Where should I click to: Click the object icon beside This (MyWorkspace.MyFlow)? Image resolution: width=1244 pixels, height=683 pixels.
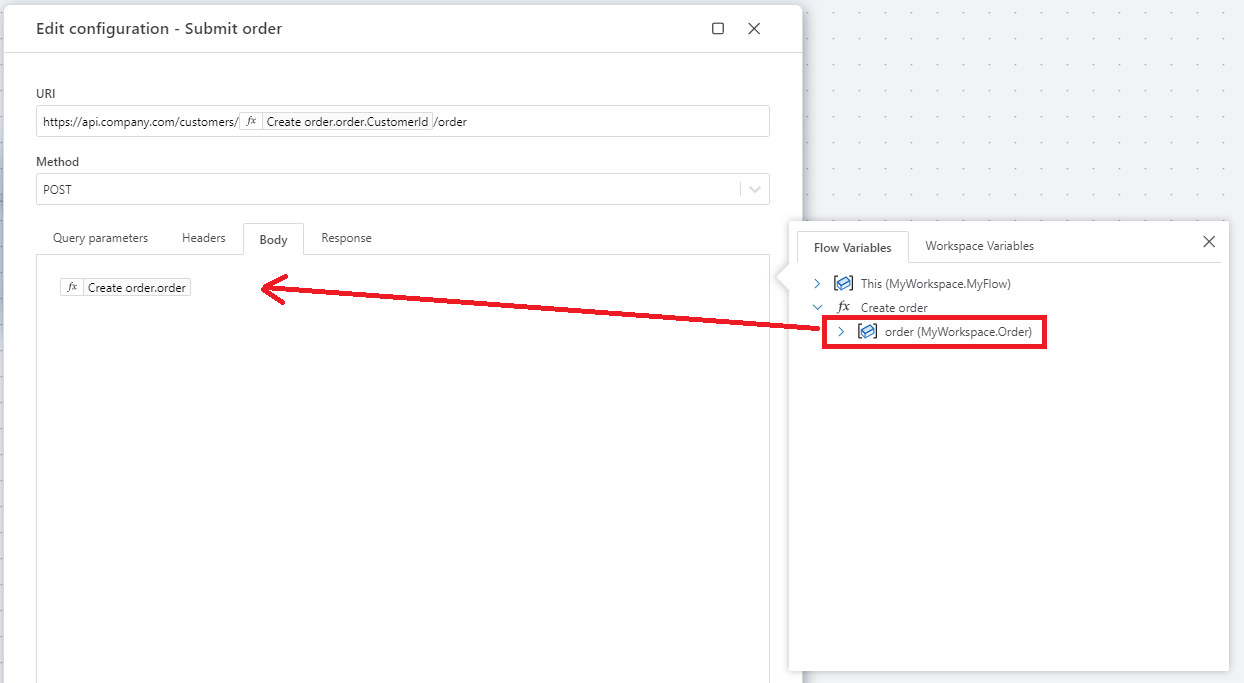point(843,284)
